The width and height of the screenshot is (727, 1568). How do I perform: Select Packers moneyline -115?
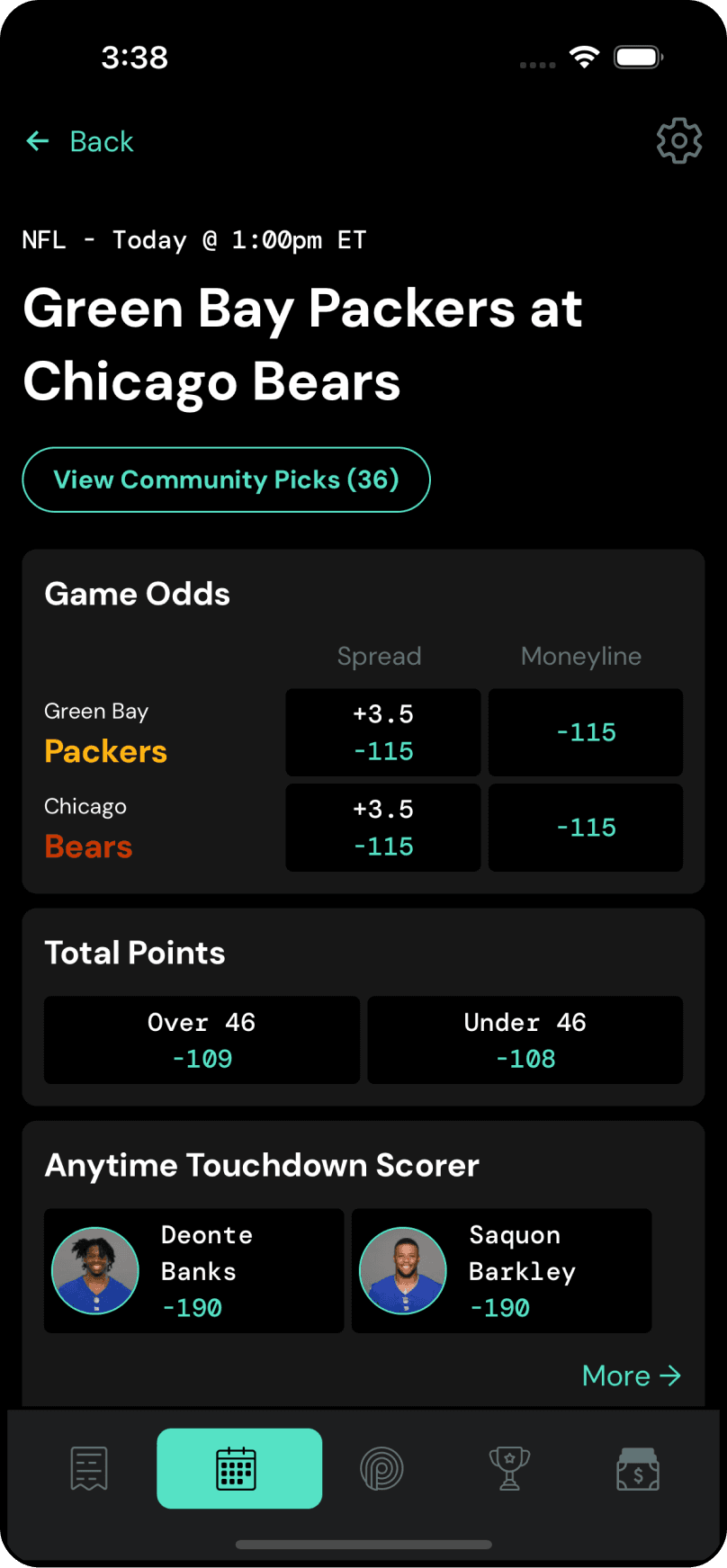[585, 732]
